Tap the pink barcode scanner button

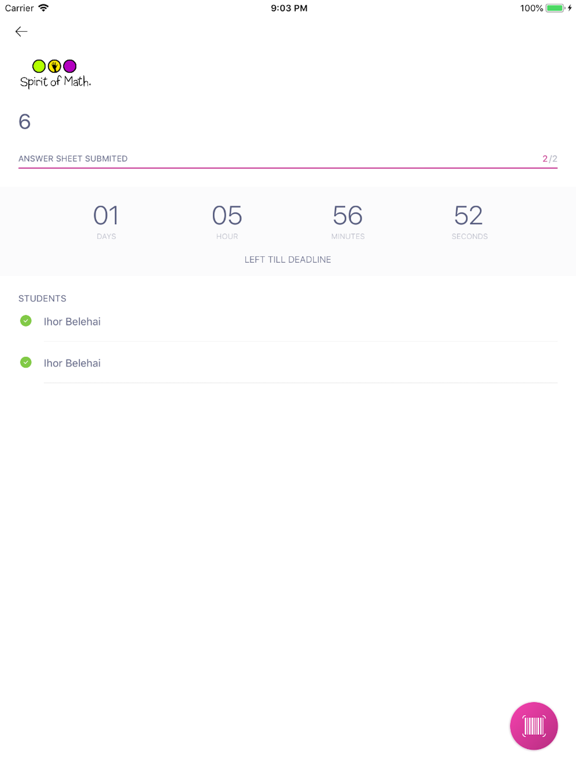coord(533,725)
